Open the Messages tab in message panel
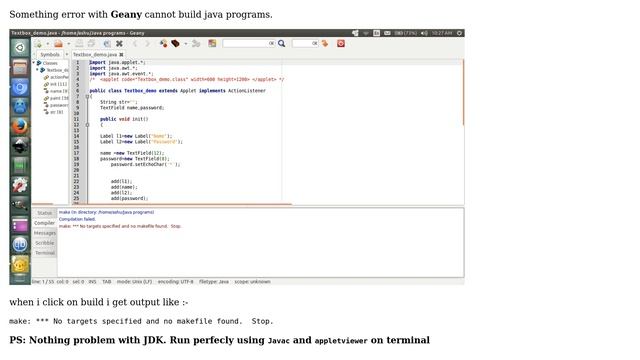 coord(45,233)
